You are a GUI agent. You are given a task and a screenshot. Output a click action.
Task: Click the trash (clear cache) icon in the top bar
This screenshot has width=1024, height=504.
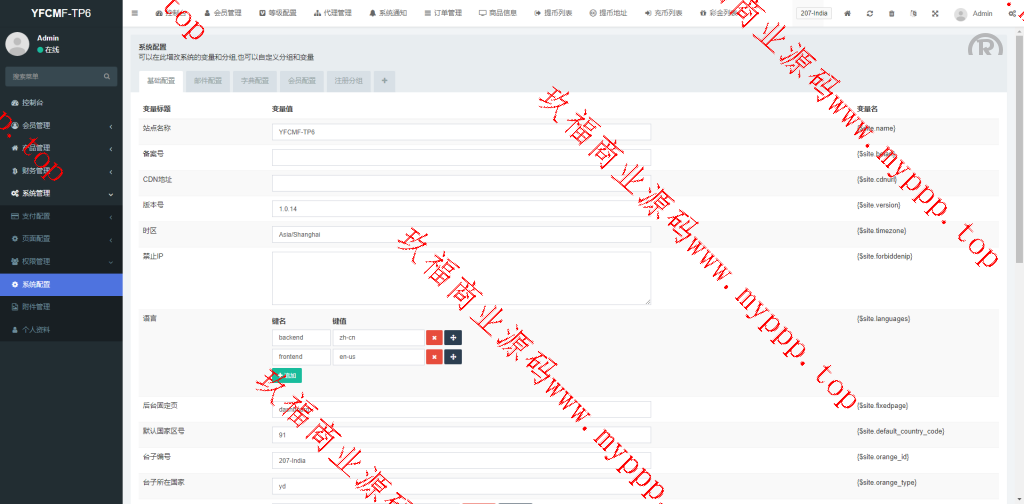pos(891,14)
